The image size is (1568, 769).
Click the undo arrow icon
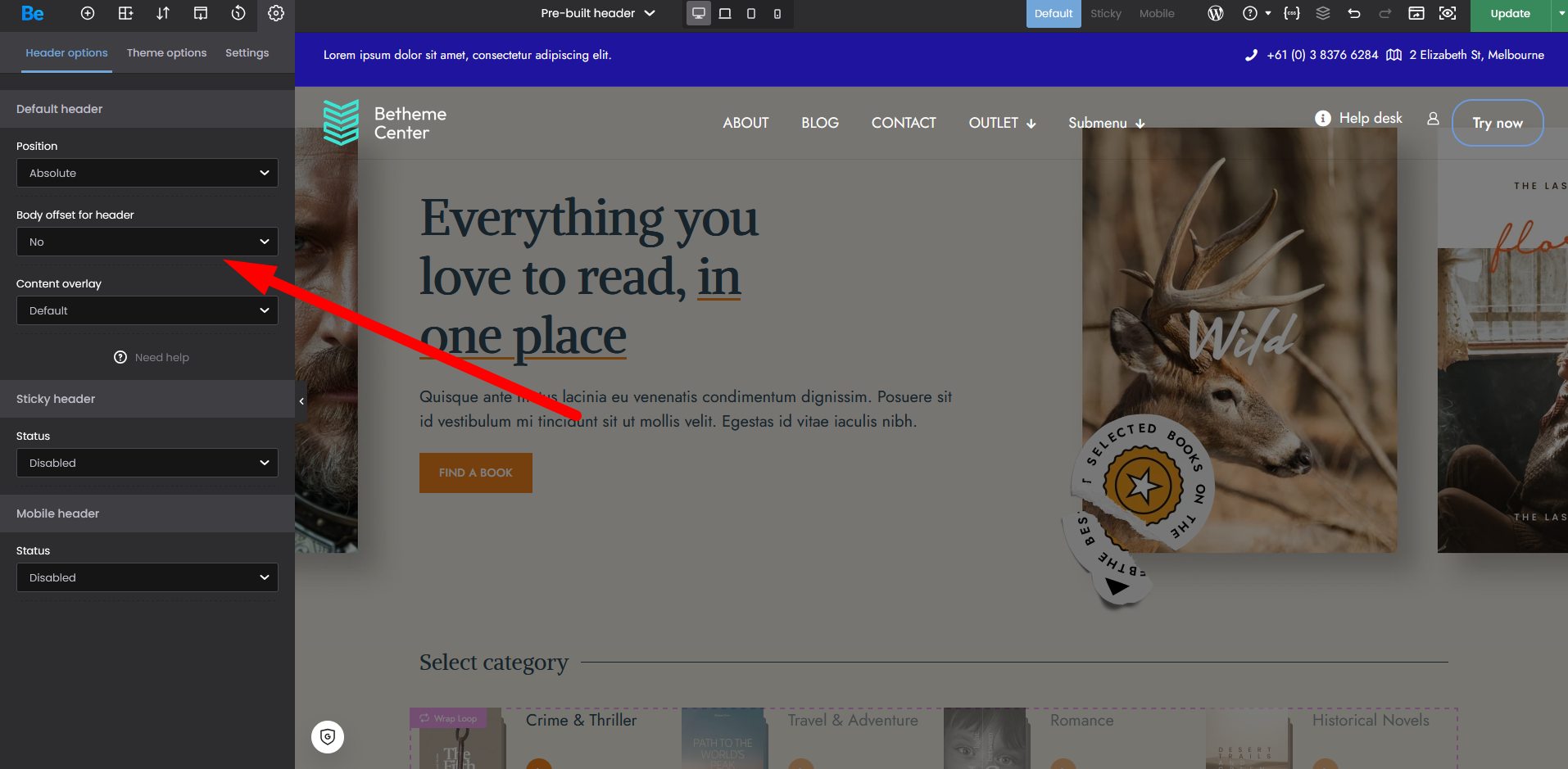(1354, 13)
